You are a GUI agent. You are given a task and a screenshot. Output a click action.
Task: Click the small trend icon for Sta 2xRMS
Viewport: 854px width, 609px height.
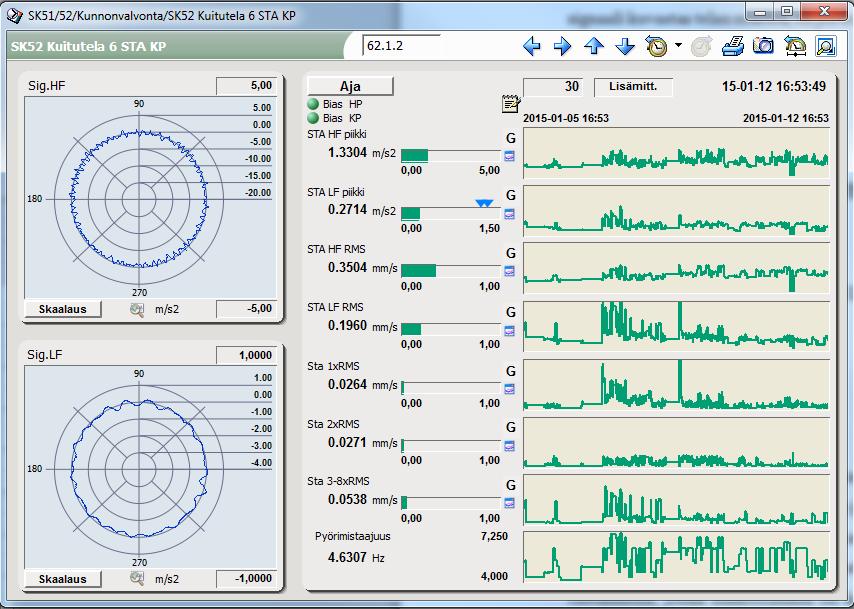(509, 446)
